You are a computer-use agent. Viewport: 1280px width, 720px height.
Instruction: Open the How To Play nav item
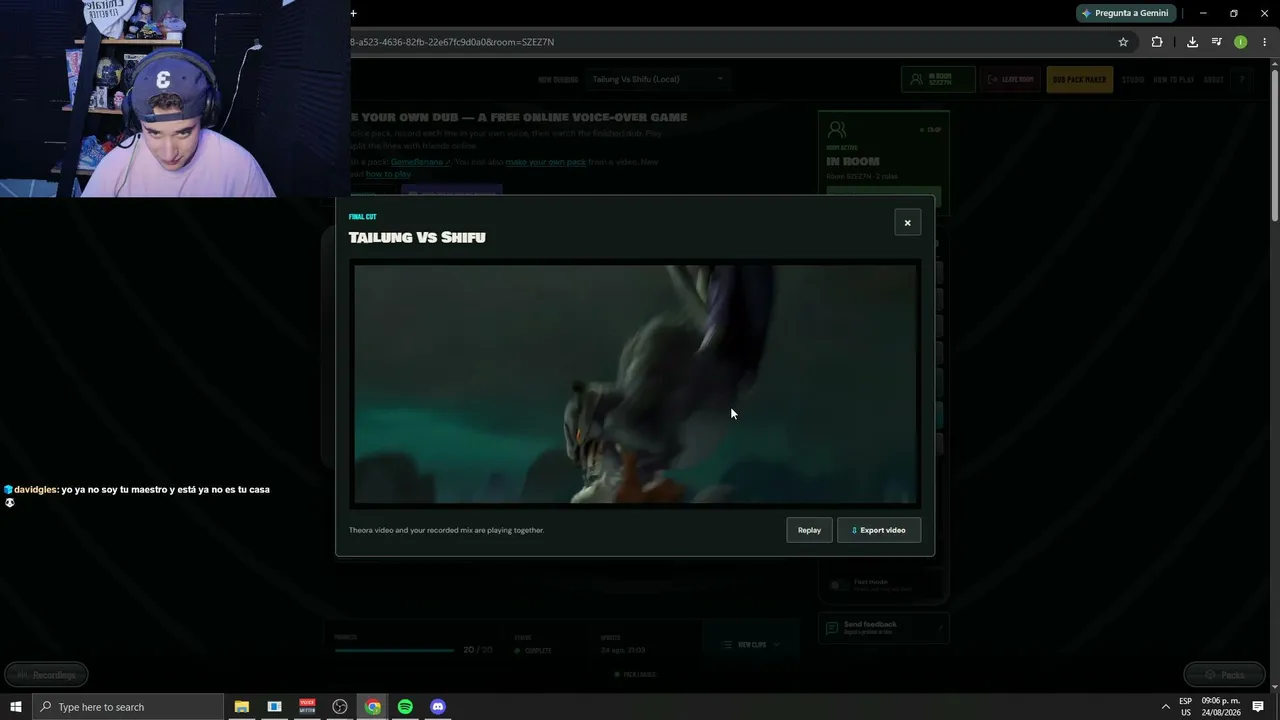click(x=1173, y=80)
